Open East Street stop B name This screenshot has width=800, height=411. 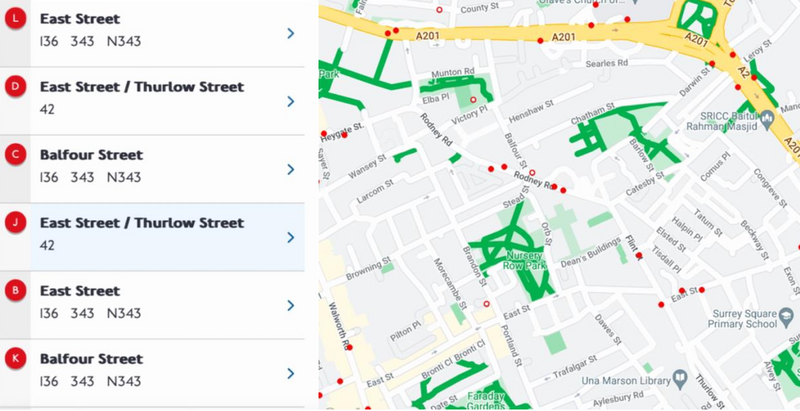pyautogui.click(x=80, y=291)
